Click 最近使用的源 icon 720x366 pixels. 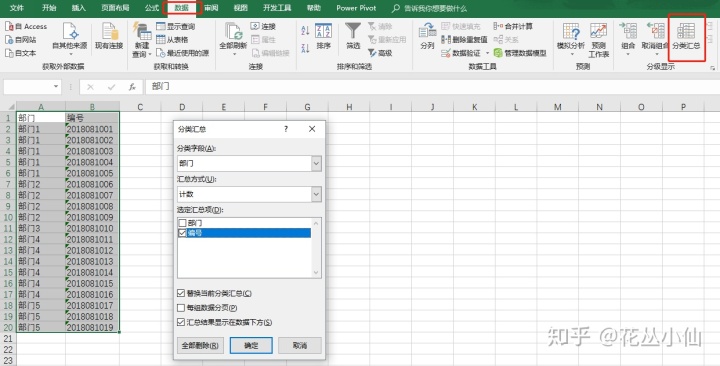coord(161,53)
